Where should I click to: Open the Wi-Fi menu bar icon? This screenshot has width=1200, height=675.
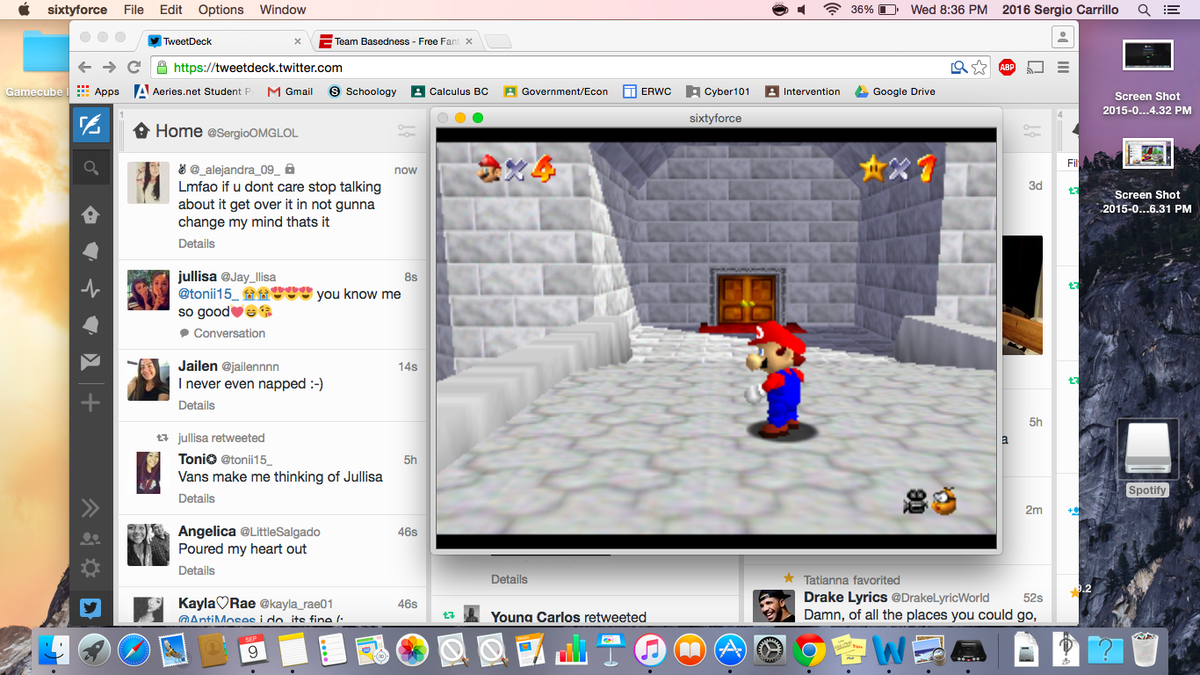tap(832, 10)
